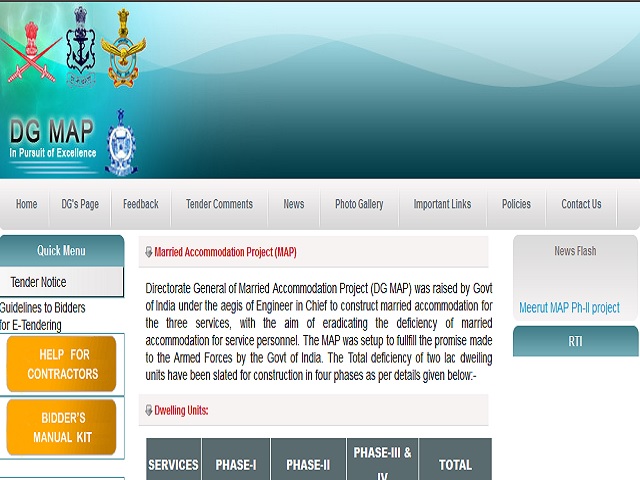Open Tender Comments in the navigation bar
The image size is (640, 480).
point(220,204)
